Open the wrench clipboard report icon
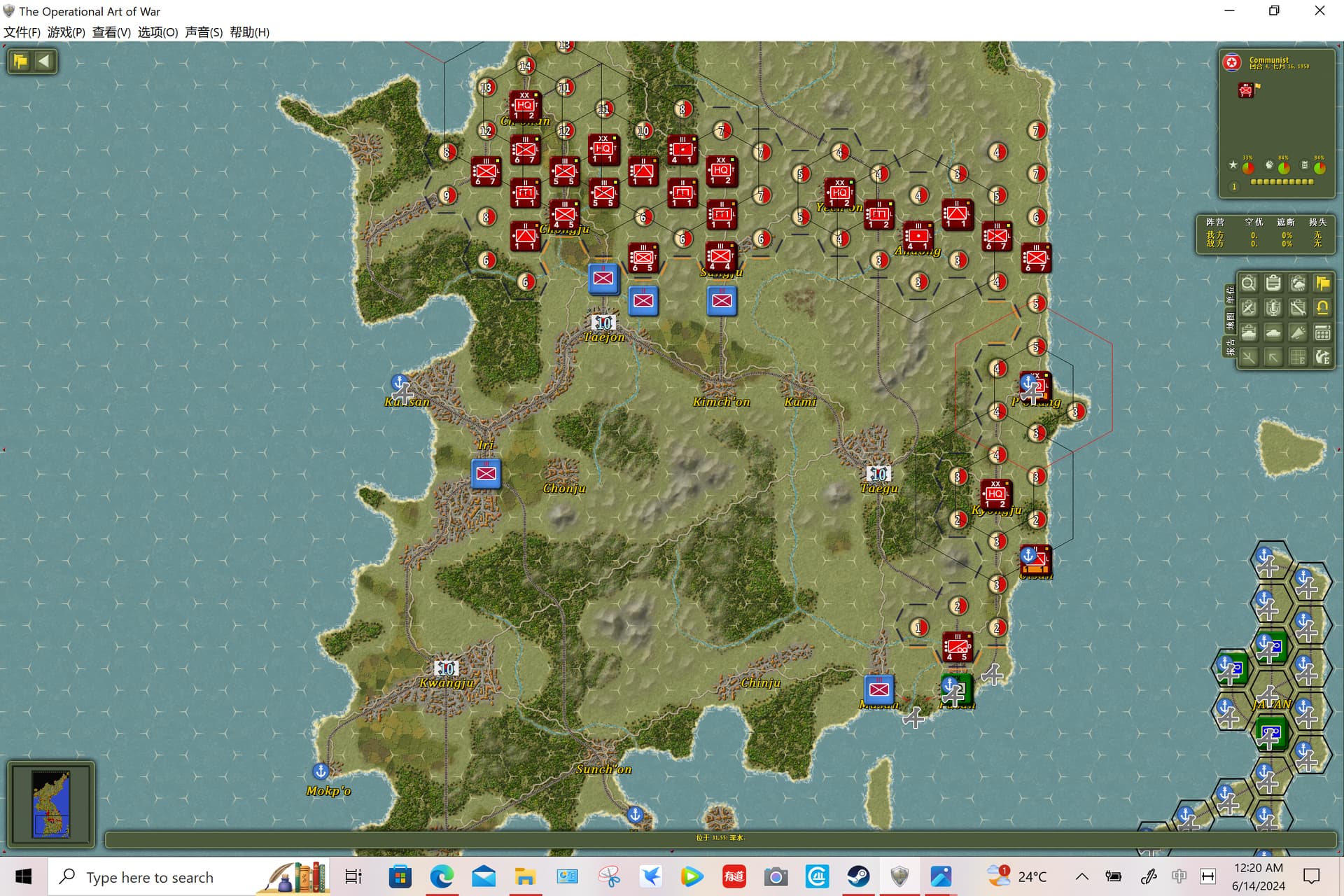Screen dimensions: 1344x896 (1298, 307)
